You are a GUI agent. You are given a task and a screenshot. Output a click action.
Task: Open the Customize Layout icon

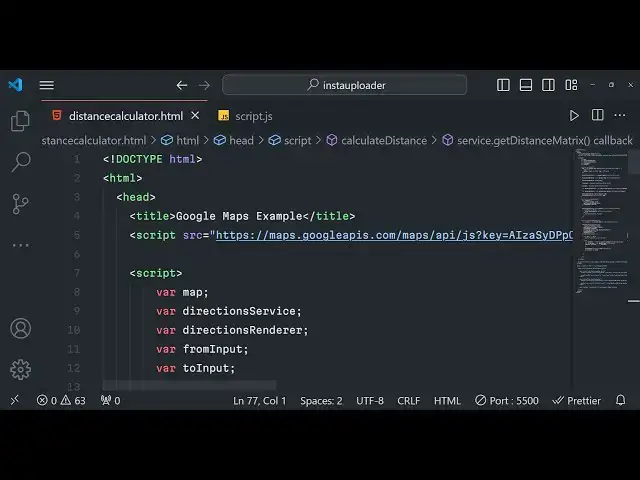(571, 85)
